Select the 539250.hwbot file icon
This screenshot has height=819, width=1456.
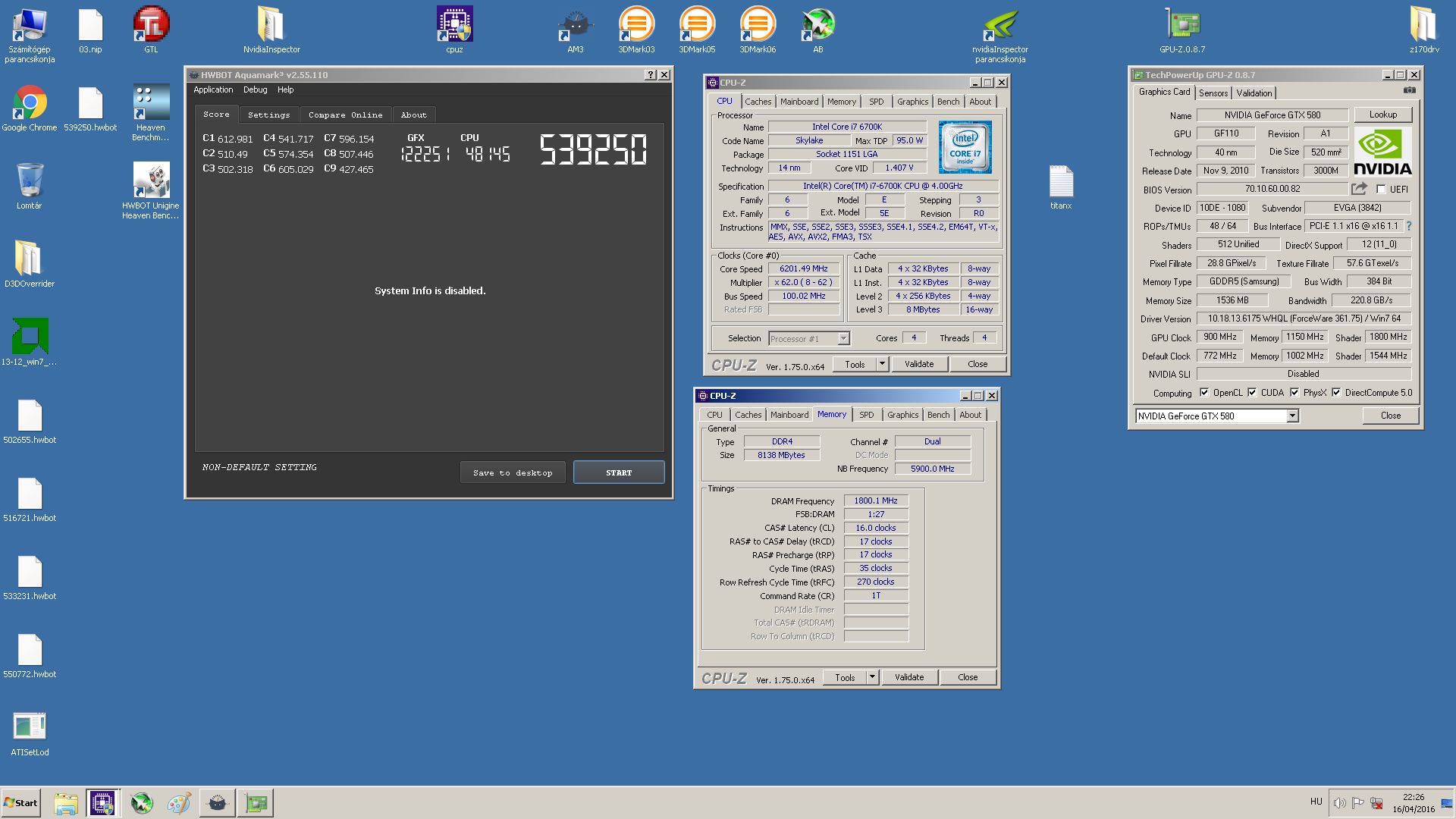coord(90,108)
